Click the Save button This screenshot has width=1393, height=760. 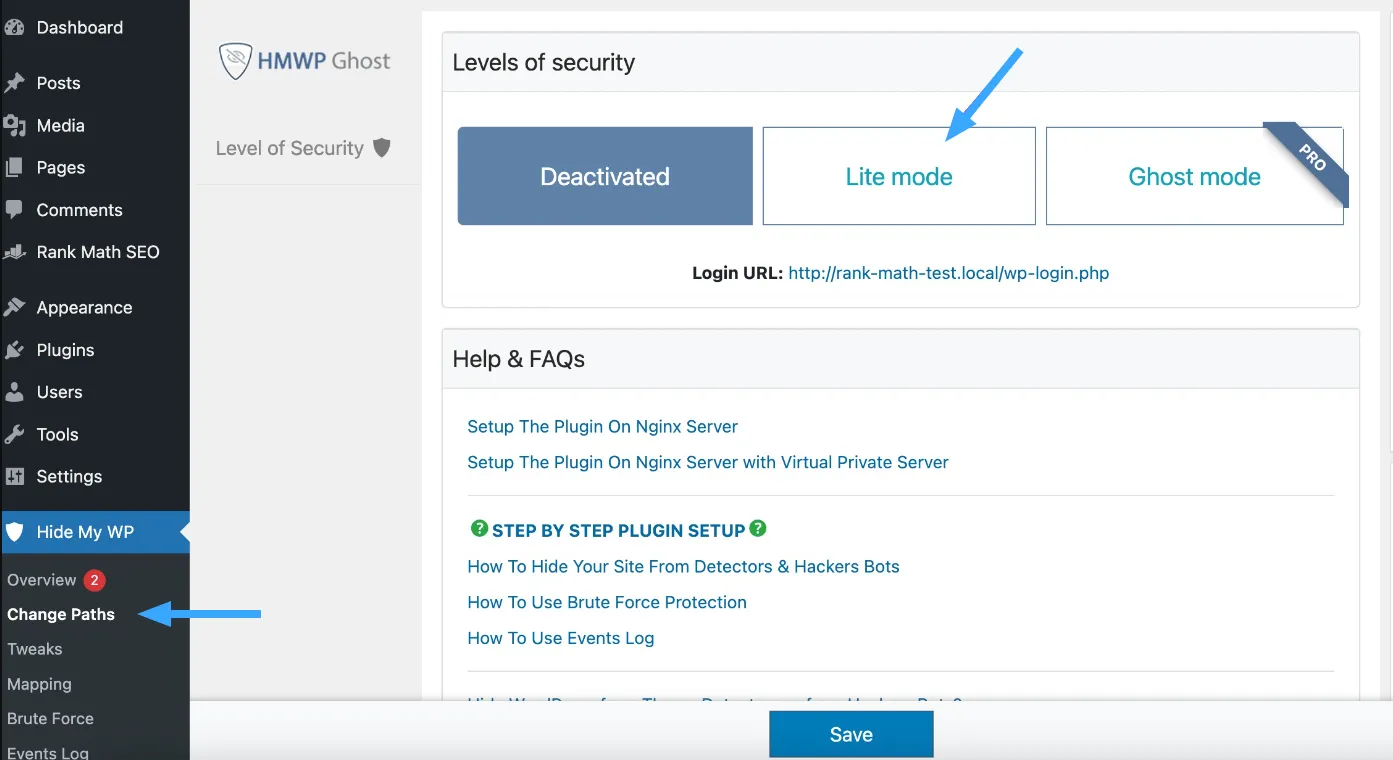(851, 734)
